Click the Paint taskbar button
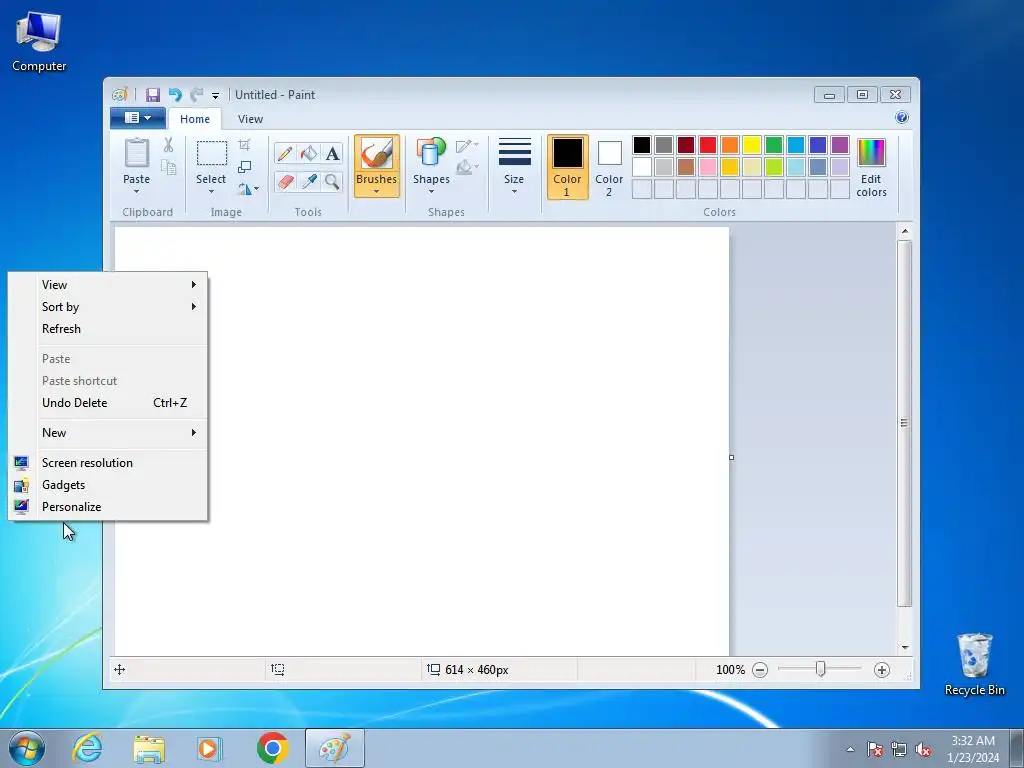 click(x=334, y=748)
